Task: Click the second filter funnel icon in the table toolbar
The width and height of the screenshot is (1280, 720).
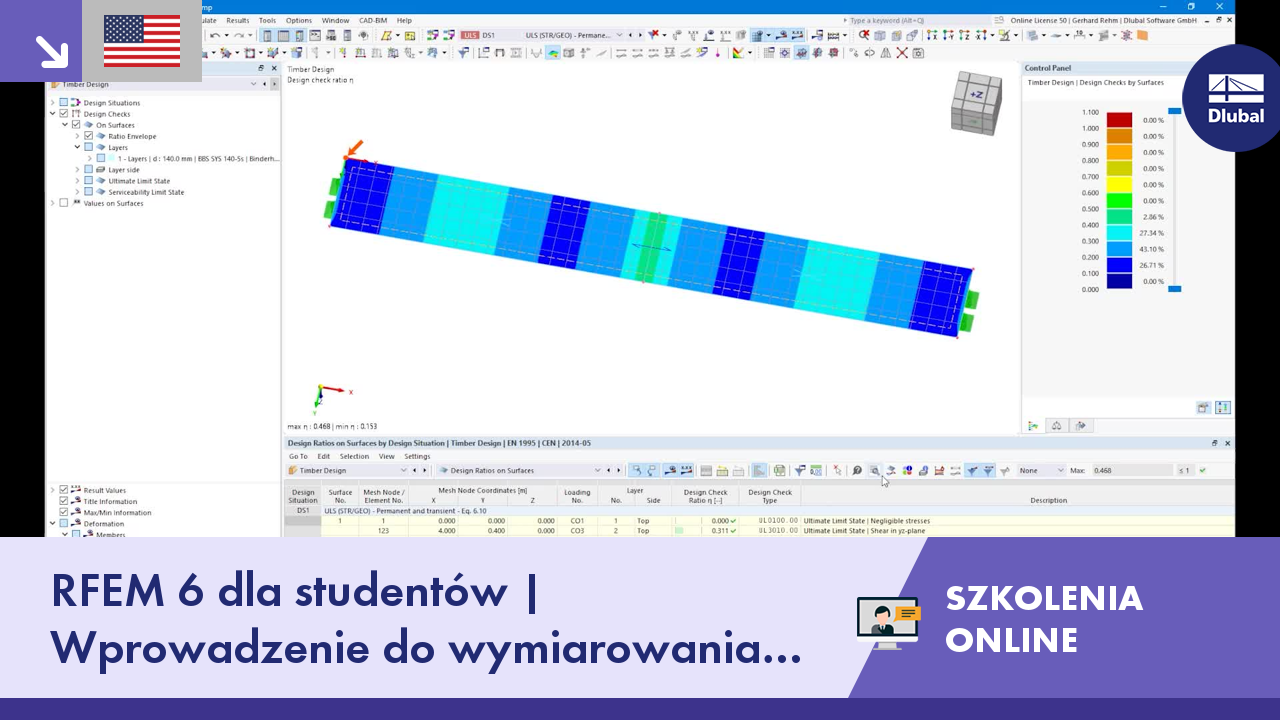Action: click(x=988, y=470)
